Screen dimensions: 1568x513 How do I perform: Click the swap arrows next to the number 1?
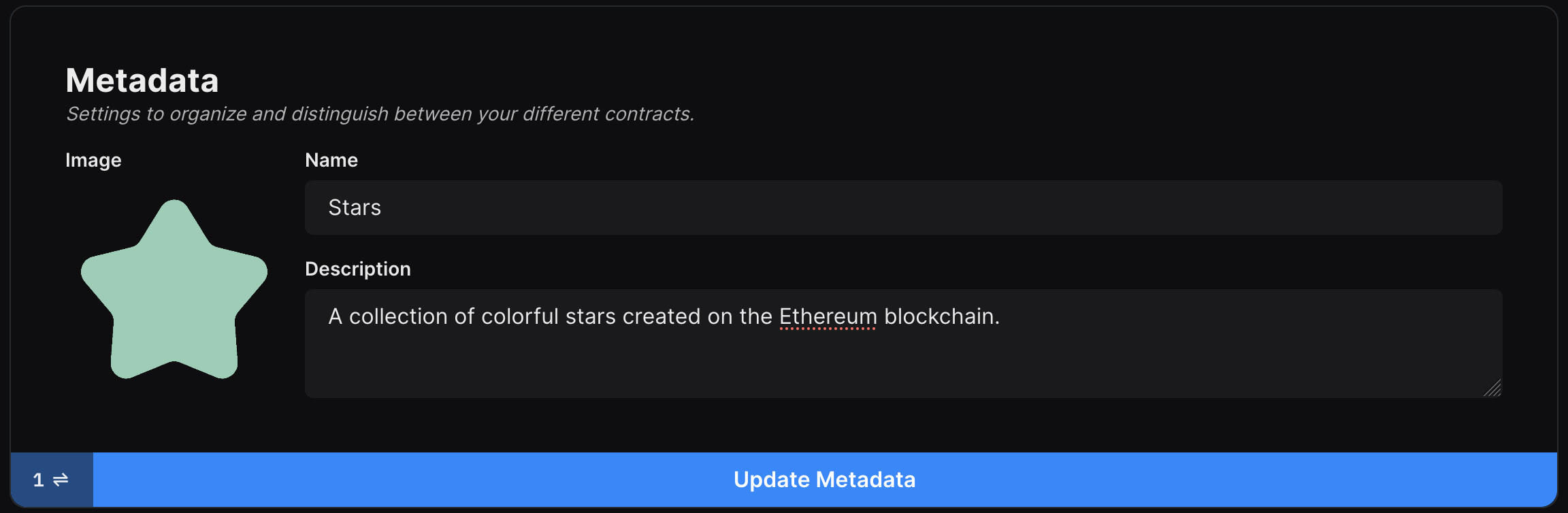(x=59, y=480)
